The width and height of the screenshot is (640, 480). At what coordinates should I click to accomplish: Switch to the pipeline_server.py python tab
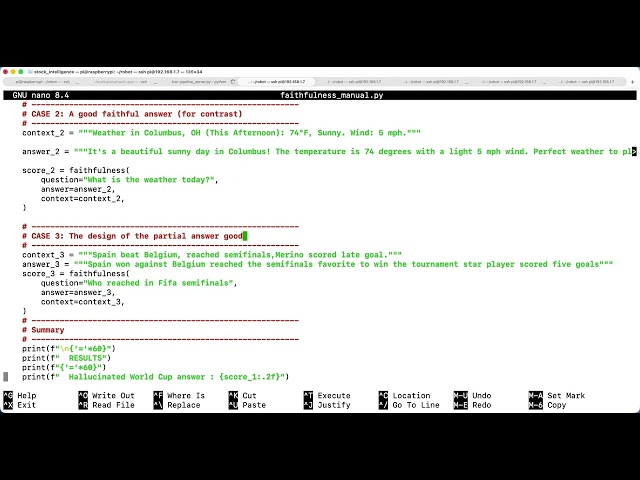199,82
